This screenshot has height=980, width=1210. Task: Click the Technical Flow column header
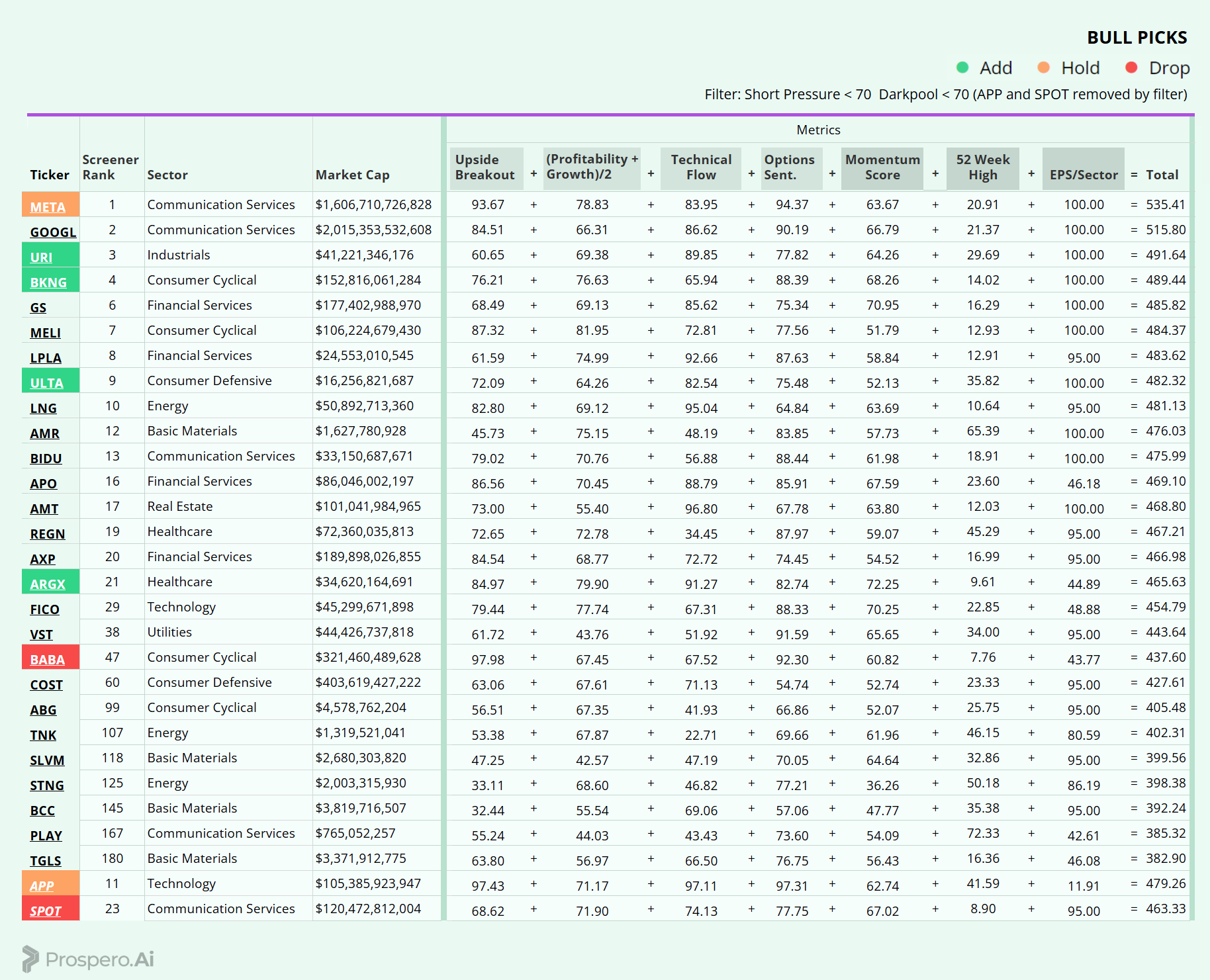point(701,167)
